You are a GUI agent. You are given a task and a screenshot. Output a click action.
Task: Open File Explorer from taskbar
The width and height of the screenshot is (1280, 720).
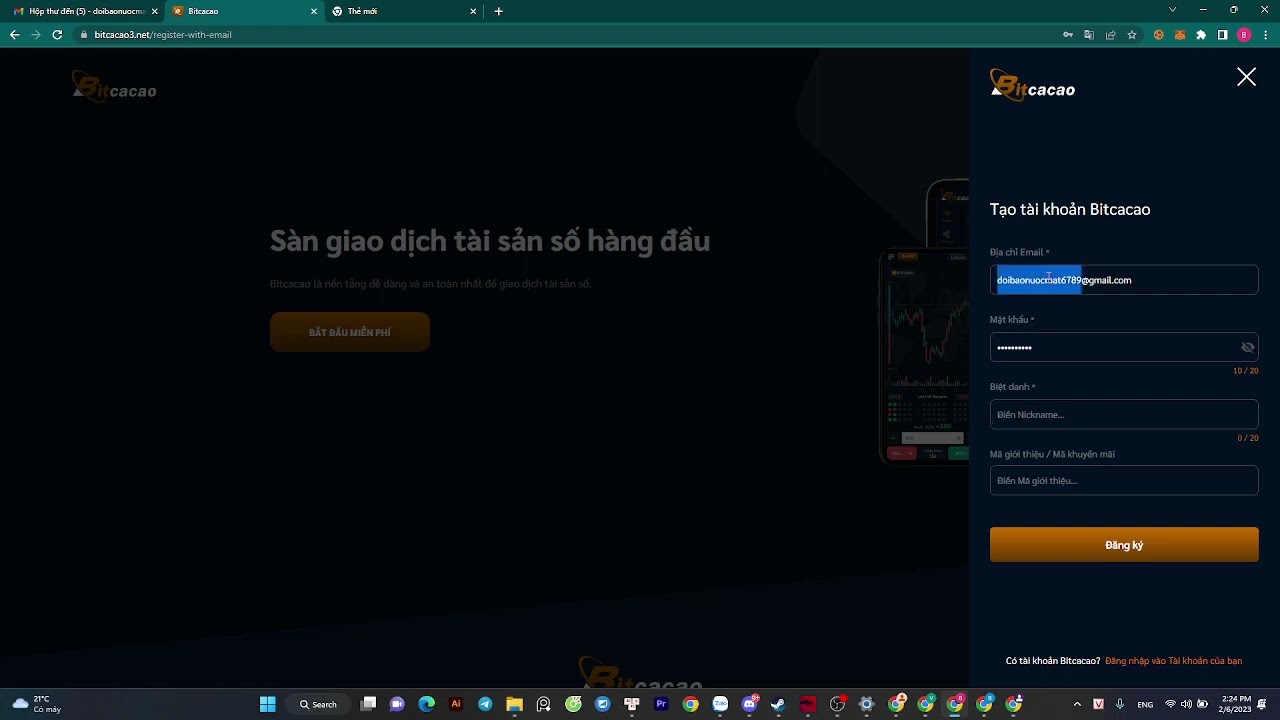point(514,704)
